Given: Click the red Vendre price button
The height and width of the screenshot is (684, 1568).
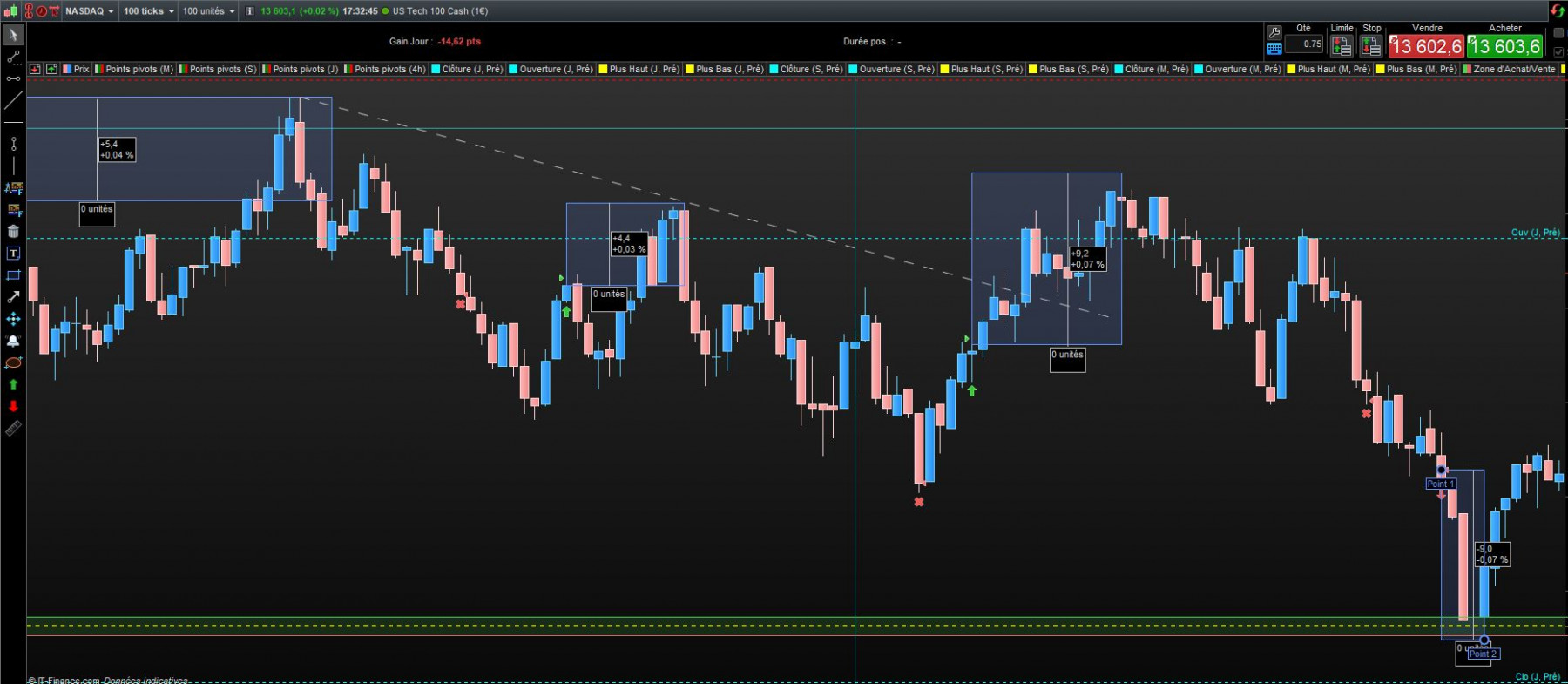Looking at the screenshot, I should click(1426, 46).
